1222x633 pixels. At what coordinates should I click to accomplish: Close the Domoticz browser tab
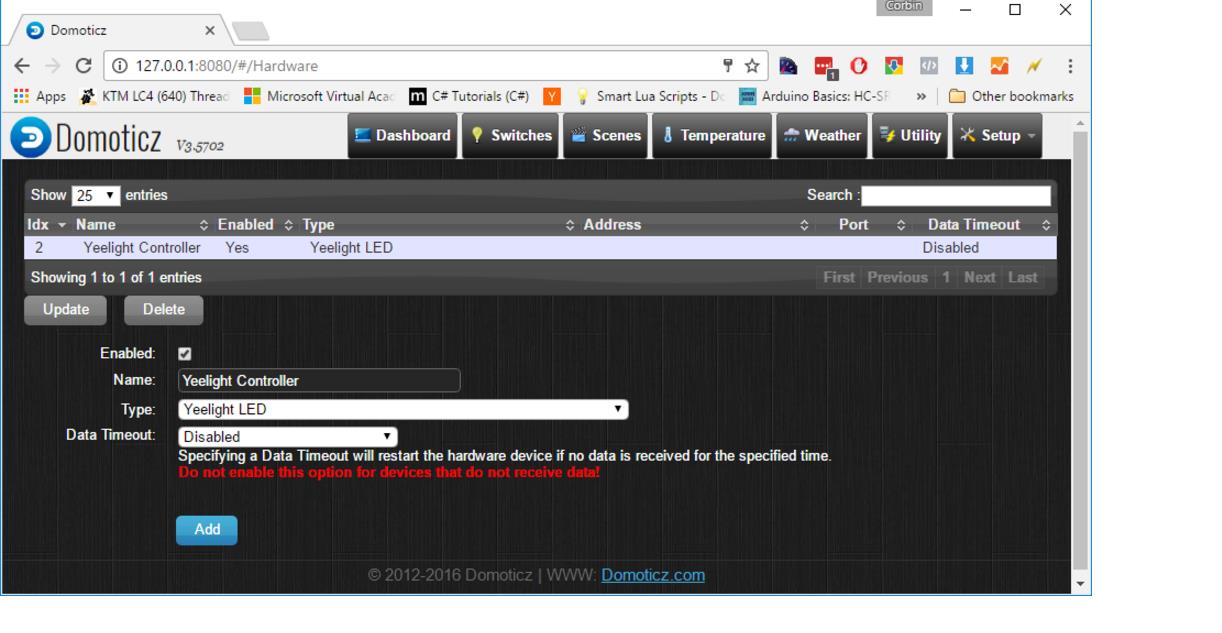coord(210,31)
